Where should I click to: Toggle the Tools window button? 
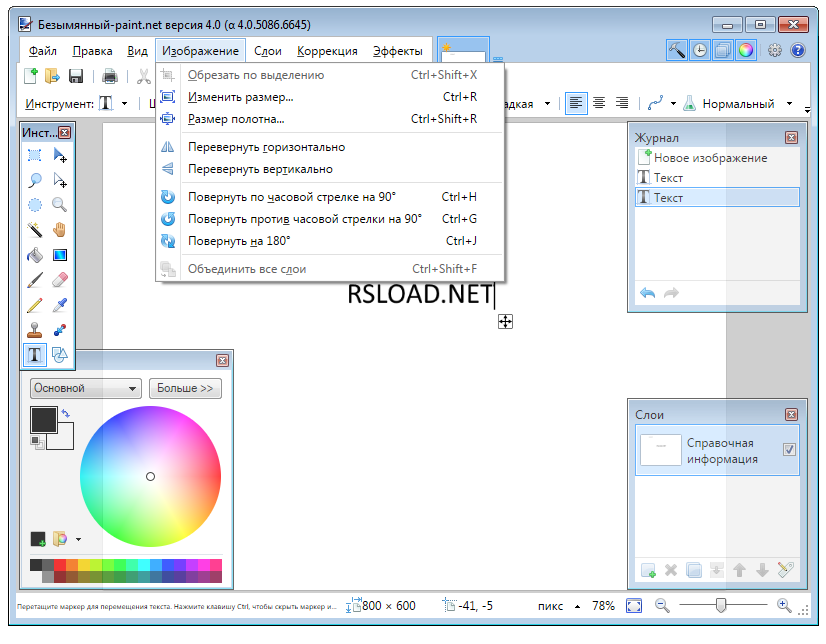tap(677, 51)
